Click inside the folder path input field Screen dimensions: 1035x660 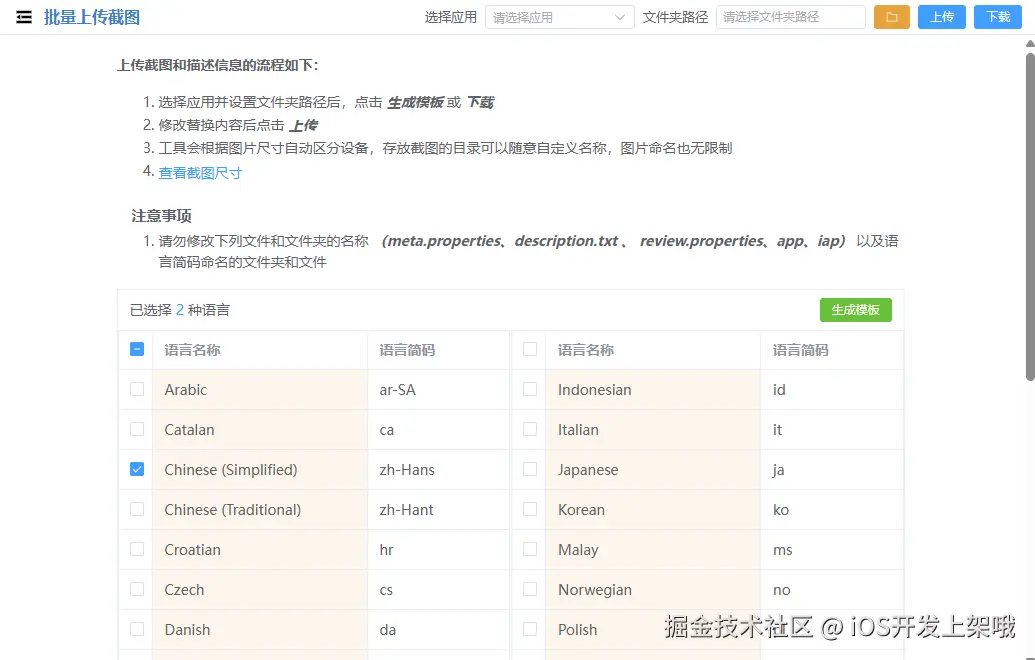click(790, 16)
